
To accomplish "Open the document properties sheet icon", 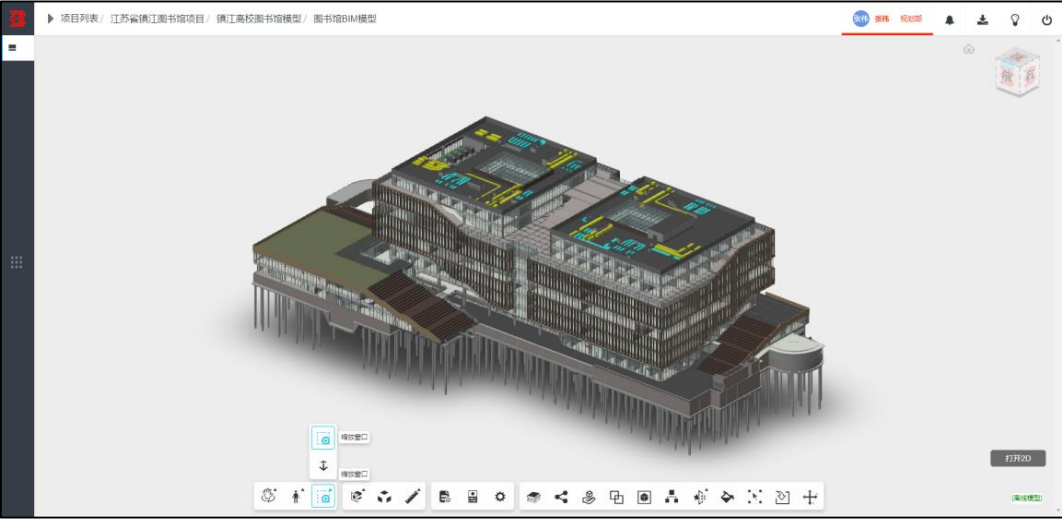I will coord(445,497).
